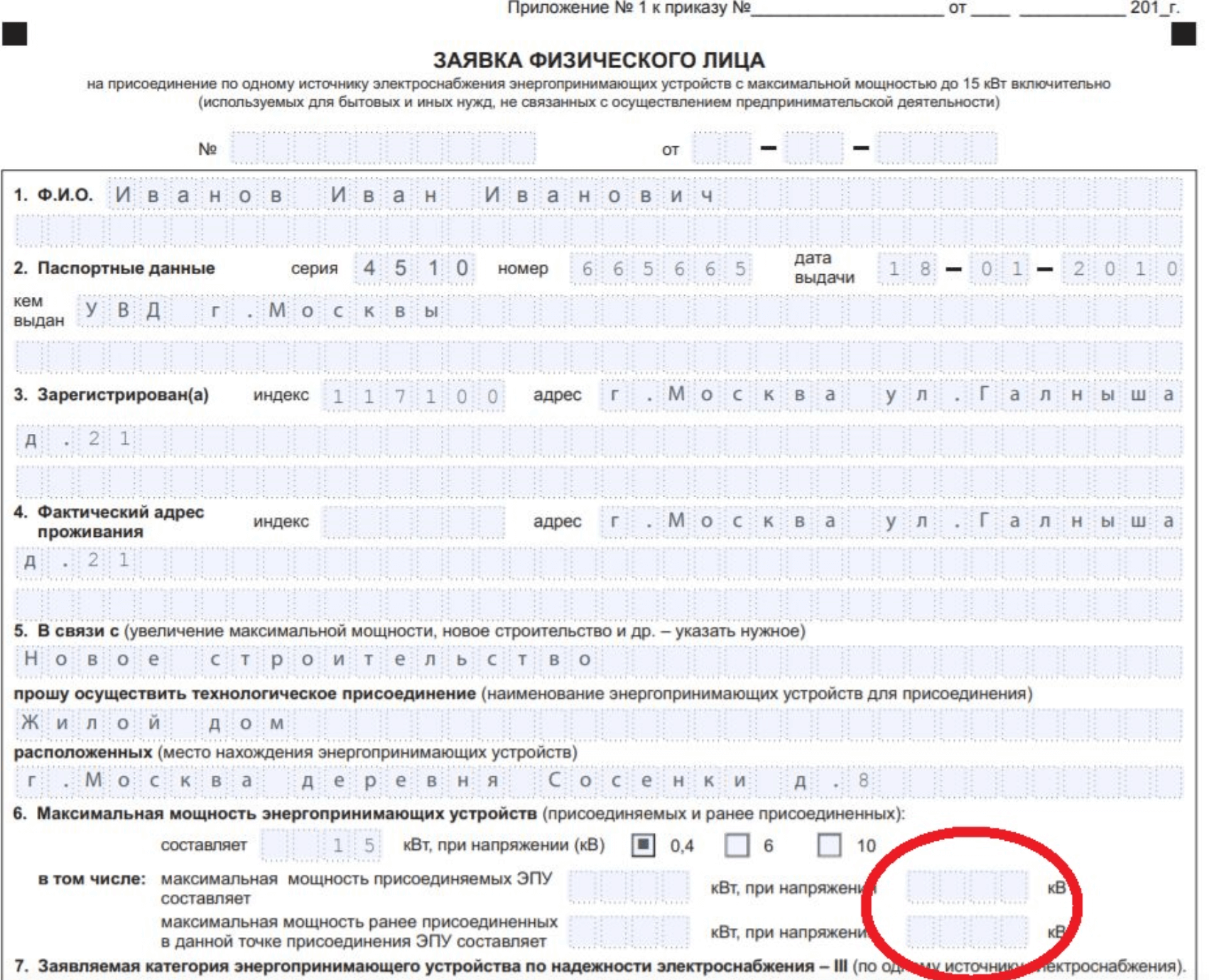Click the issue date day cells 18
Viewport: 1209px width, 980px height.
[x=907, y=268]
